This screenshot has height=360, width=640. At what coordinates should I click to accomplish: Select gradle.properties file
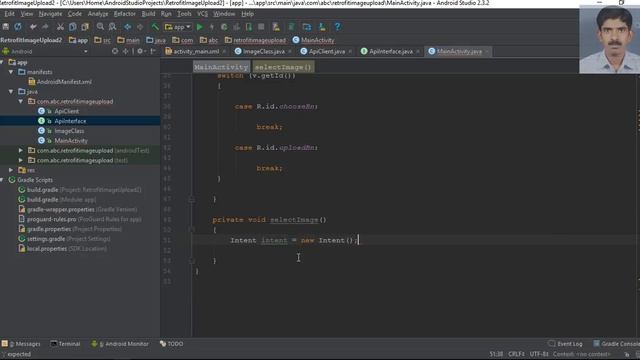[73, 229]
